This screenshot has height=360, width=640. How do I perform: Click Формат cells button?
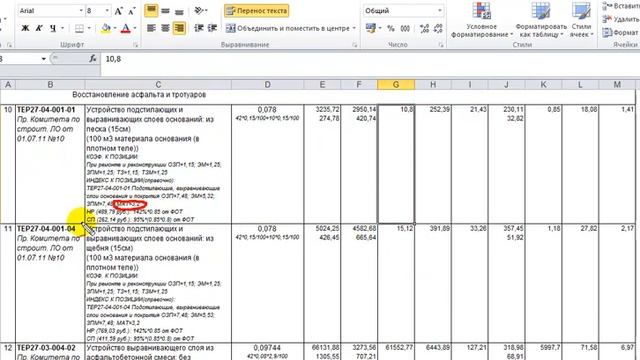[621, 32]
